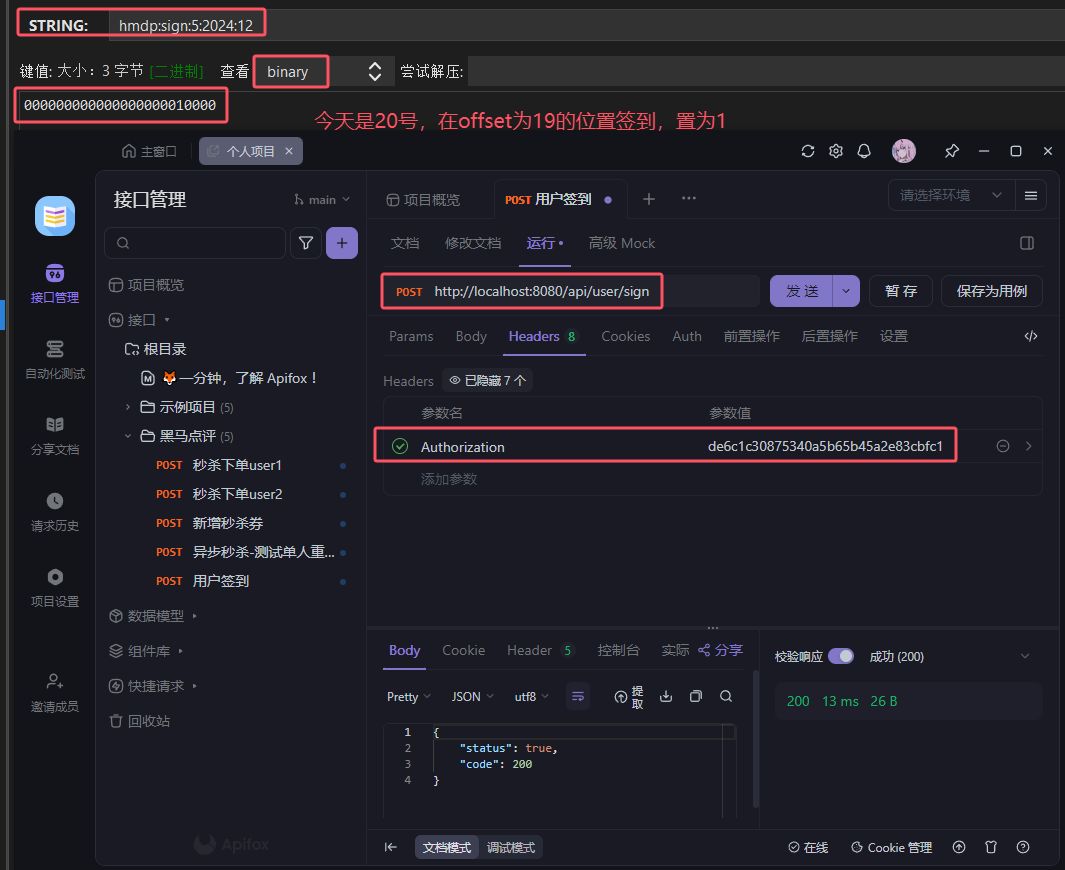
Task: Open 请求历史 in left sidebar
Action: (x=55, y=512)
